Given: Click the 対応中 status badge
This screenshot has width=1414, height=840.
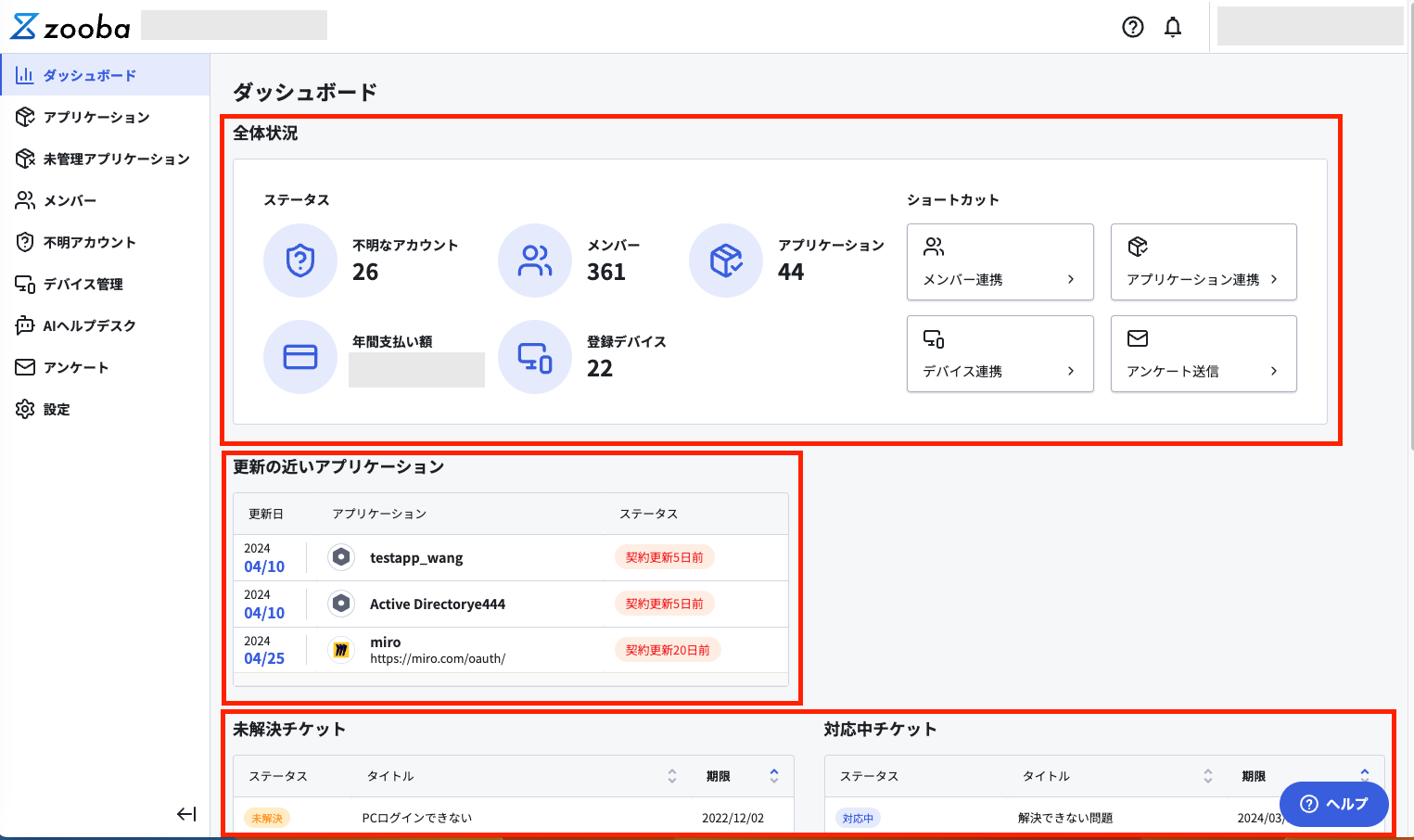Looking at the screenshot, I should (x=858, y=818).
